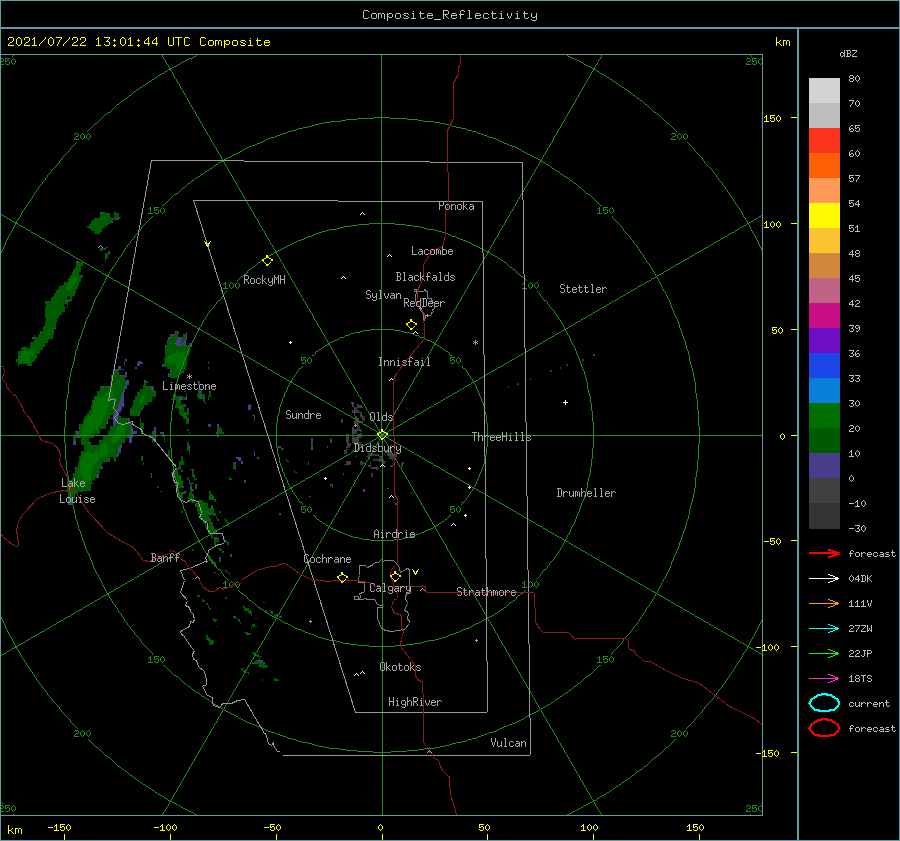Viewport: 900px width, 841px height.
Task: Click the Okotoks label
Action: [400, 667]
